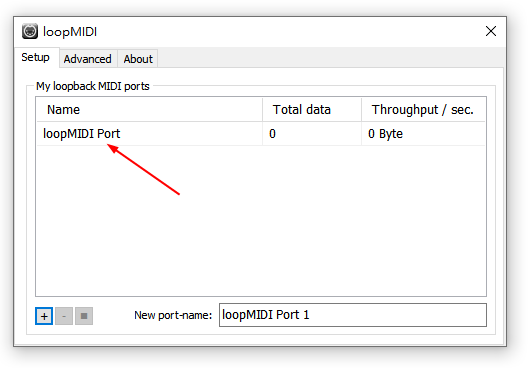Click the Throughput / sec. column header

pyautogui.click(x=423, y=110)
